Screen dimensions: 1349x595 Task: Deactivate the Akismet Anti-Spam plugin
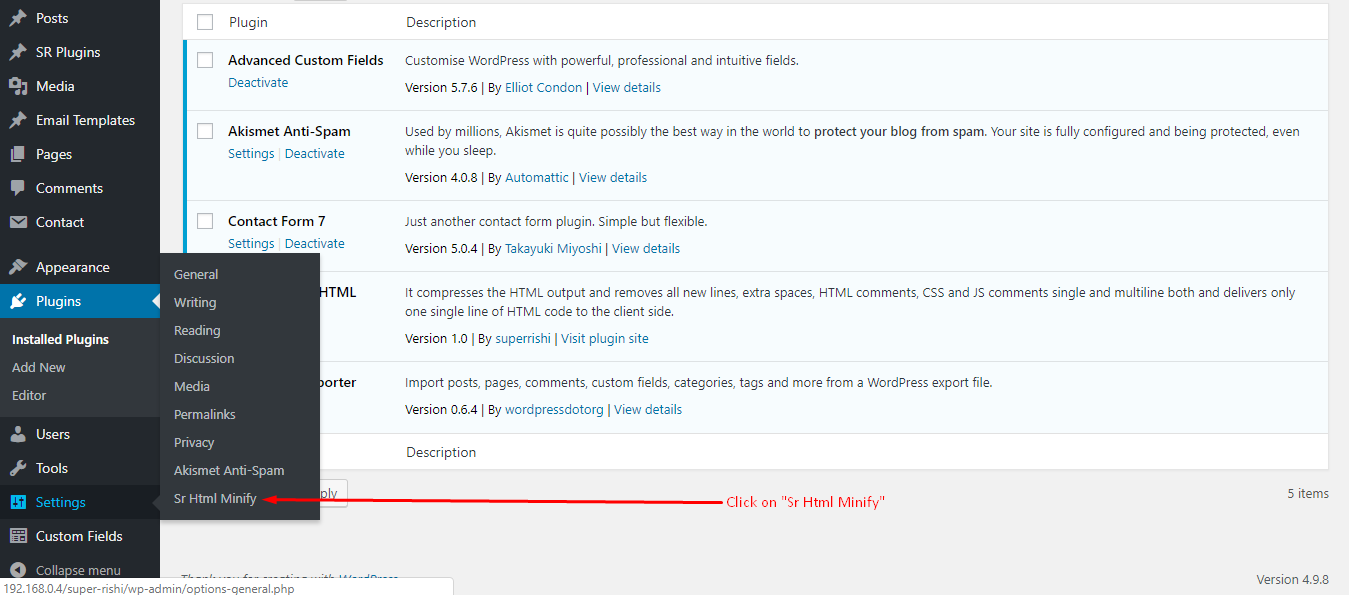tap(315, 154)
